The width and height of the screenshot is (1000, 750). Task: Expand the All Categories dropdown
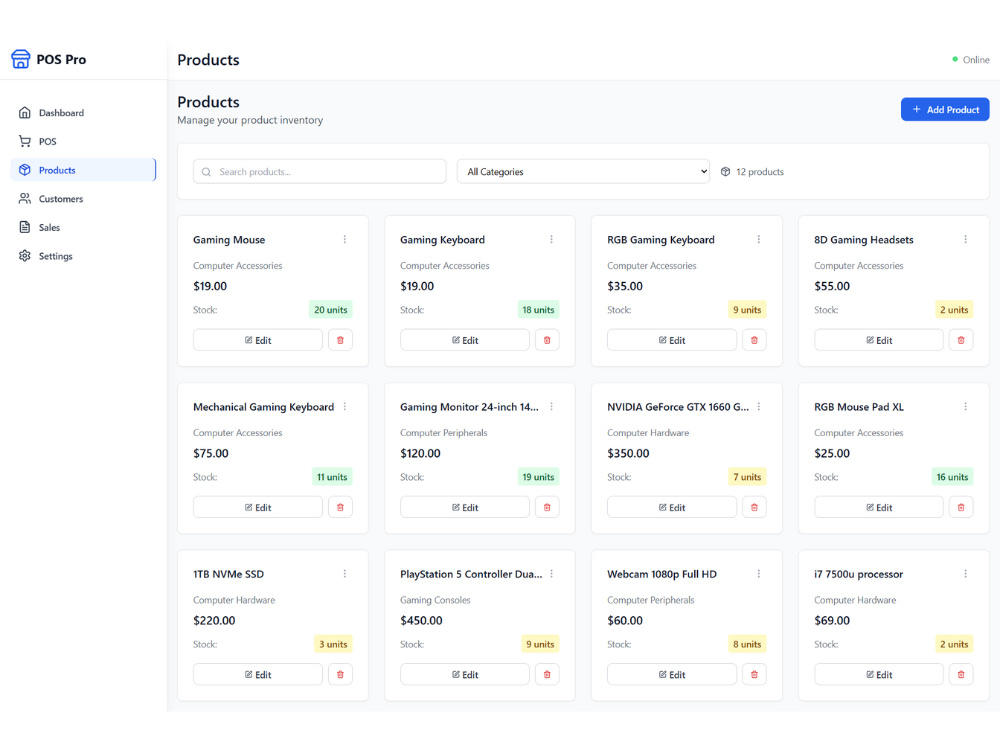pyautogui.click(x=583, y=172)
